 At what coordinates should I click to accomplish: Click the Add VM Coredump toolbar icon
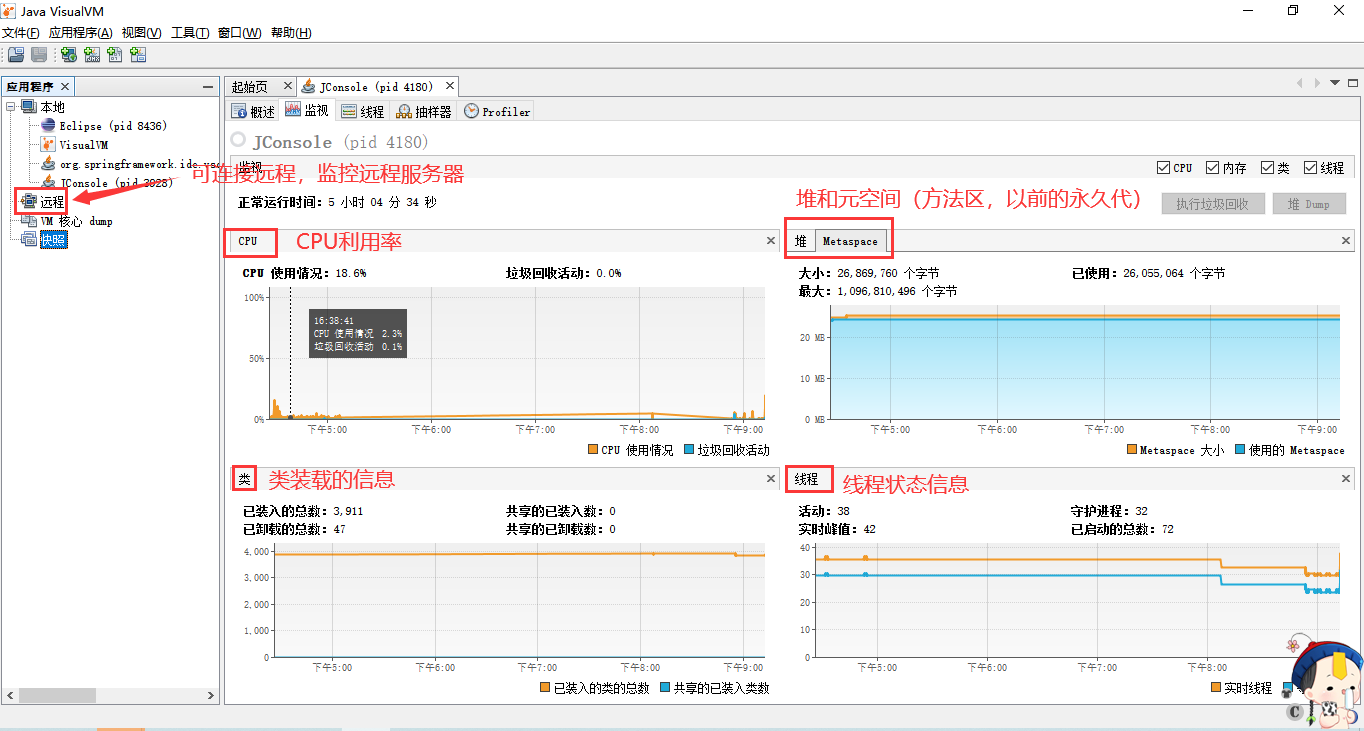point(115,55)
